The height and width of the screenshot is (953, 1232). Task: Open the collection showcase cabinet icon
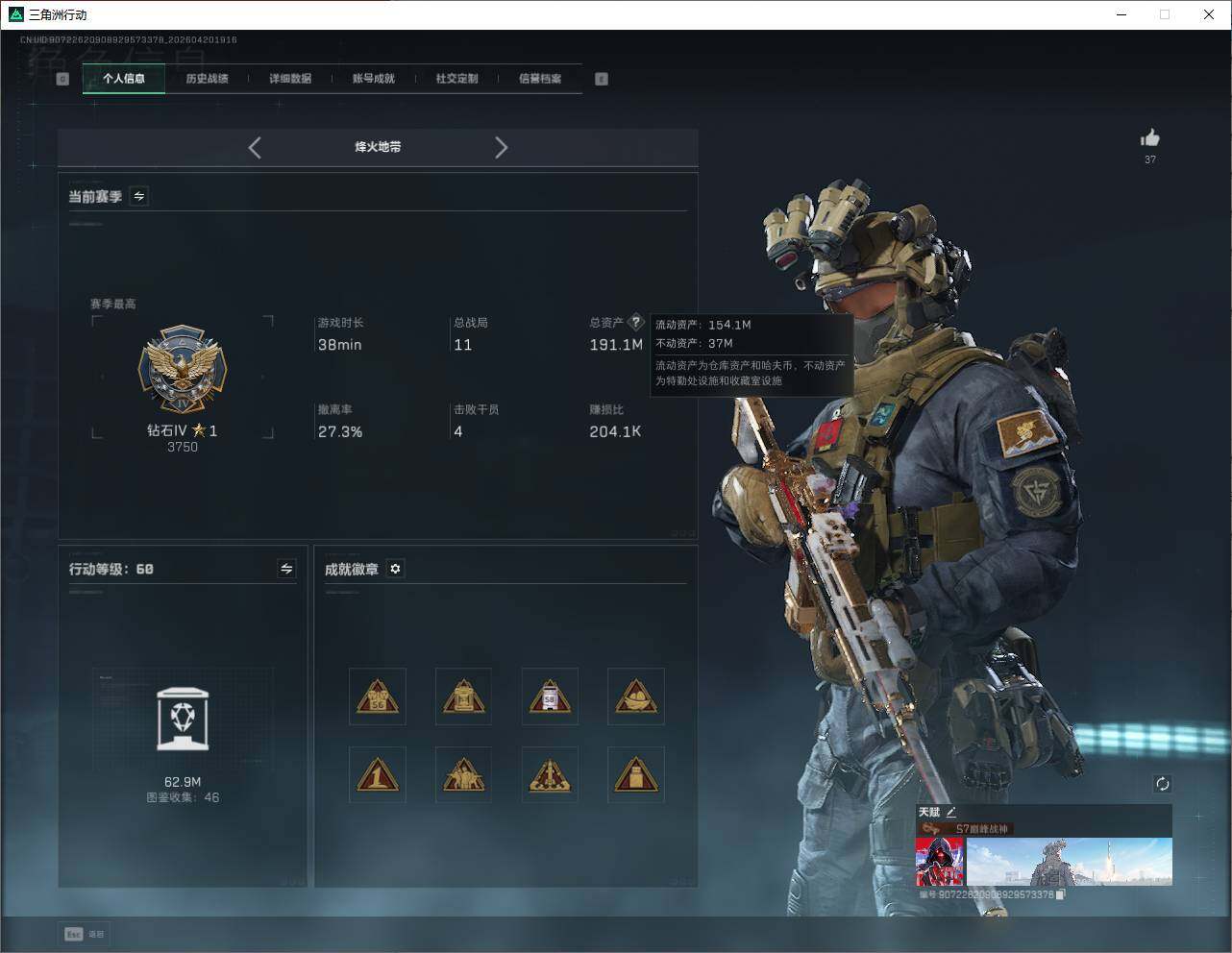tap(183, 720)
